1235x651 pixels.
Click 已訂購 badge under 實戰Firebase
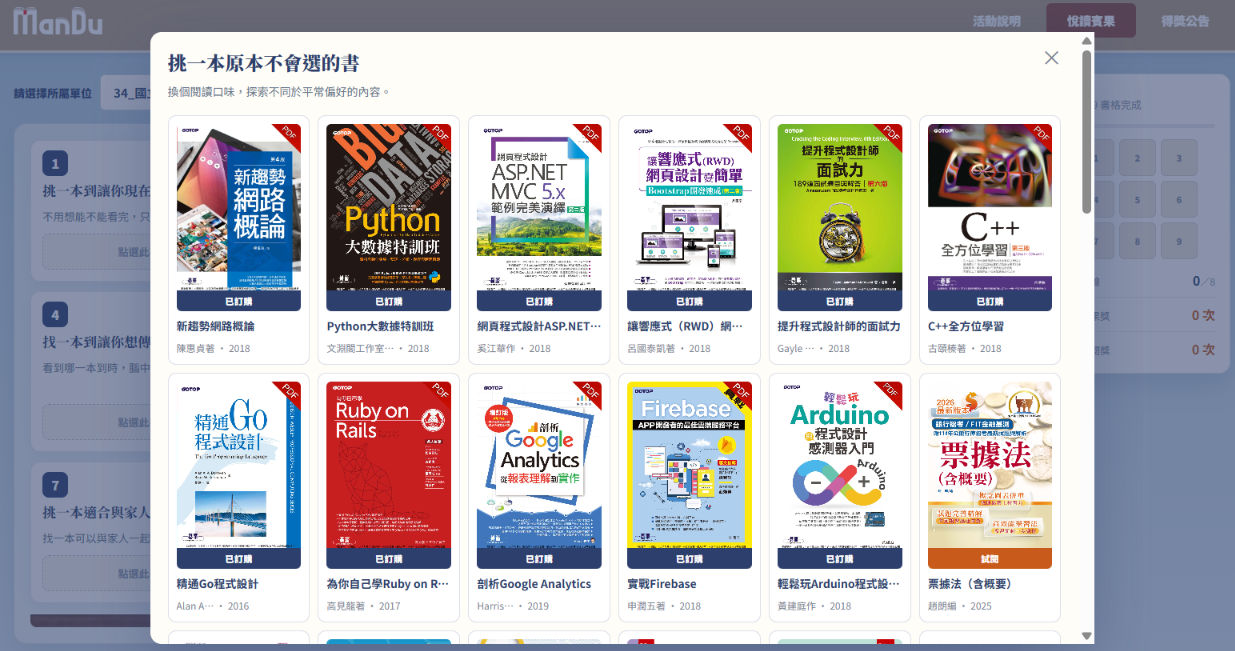[x=689, y=559]
